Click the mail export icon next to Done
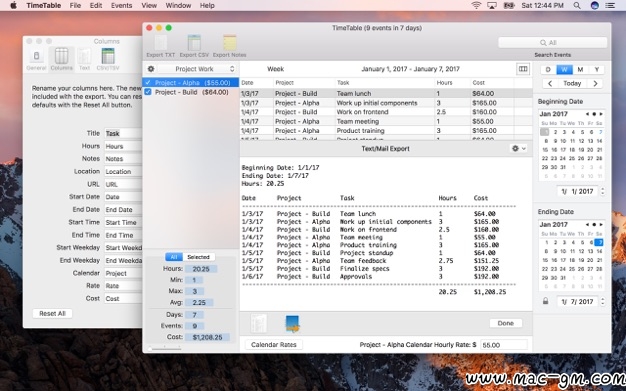The image size is (626, 391). 293,324
